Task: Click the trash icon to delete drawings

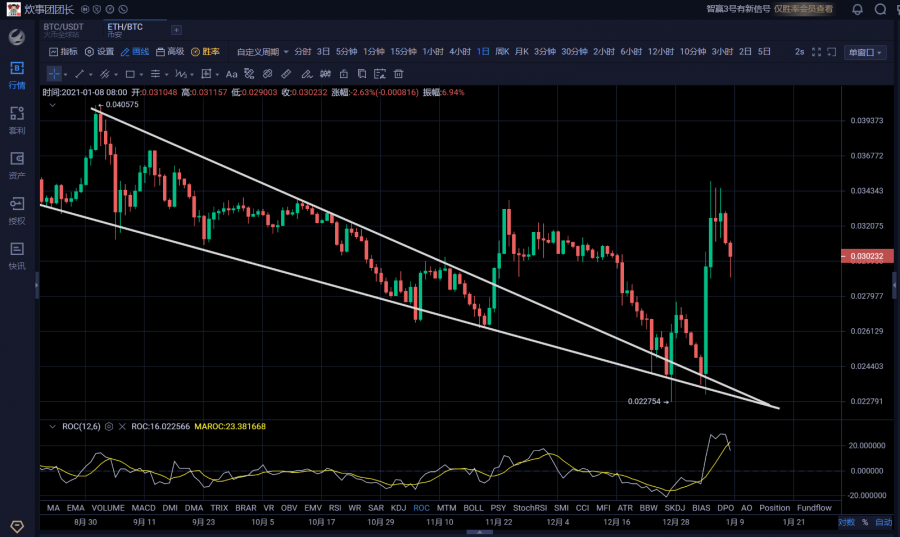Action: 399,73
